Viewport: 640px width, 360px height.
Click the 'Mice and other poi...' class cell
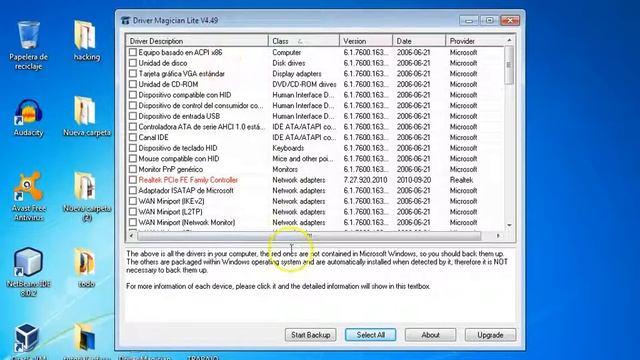click(302, 159)
